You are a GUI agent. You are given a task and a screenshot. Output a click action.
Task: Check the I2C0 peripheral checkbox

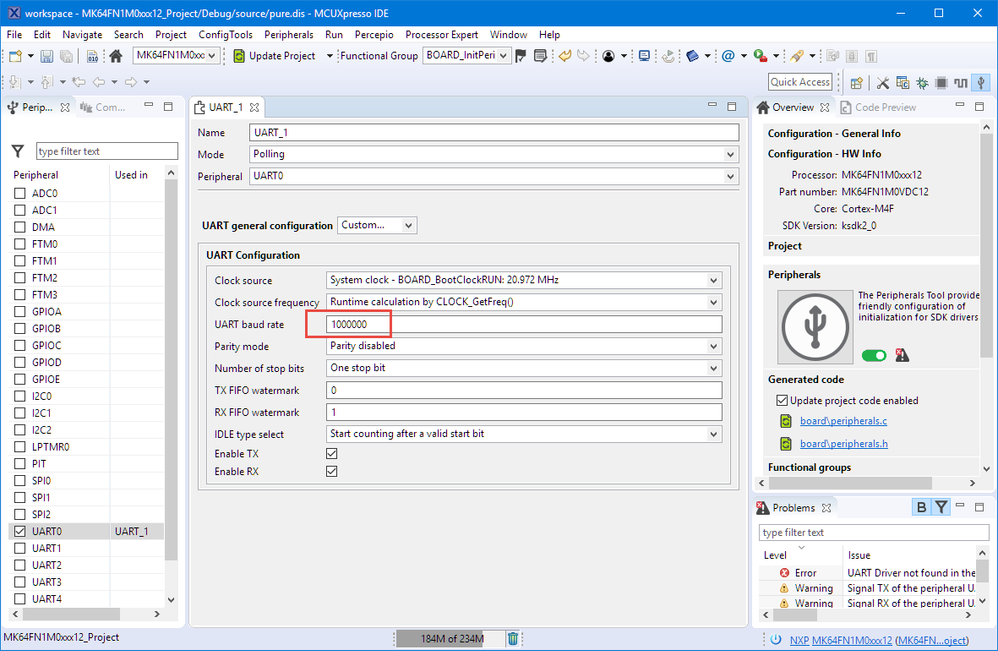point(20,396)
